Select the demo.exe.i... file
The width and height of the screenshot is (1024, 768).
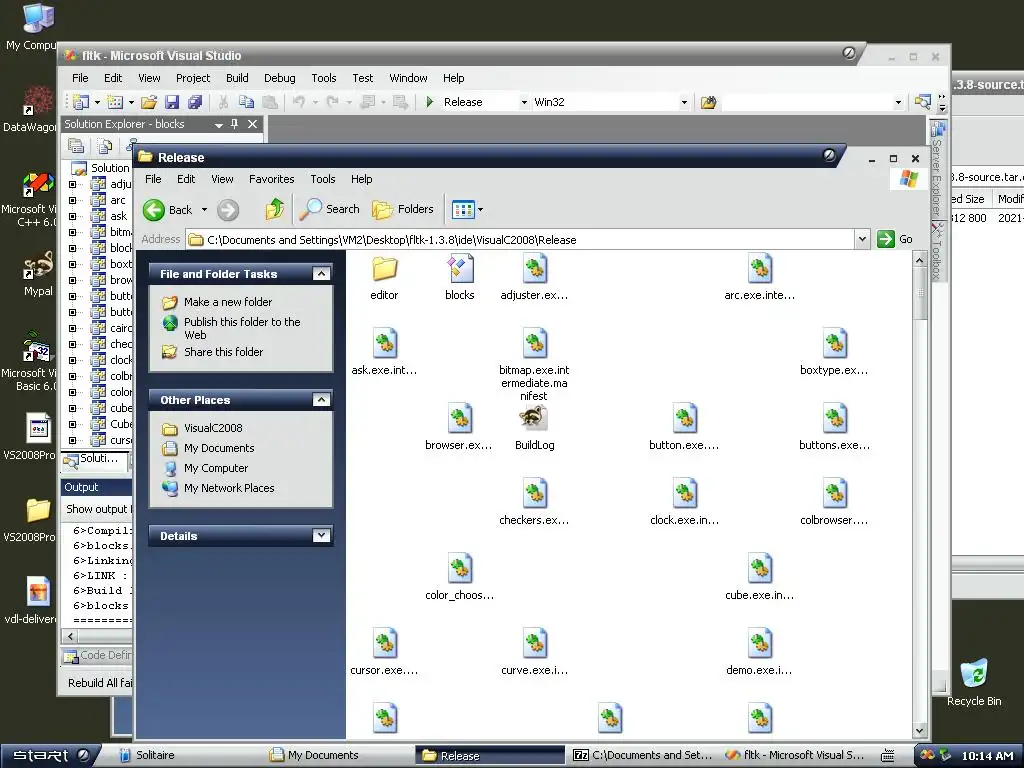point(760,653)
